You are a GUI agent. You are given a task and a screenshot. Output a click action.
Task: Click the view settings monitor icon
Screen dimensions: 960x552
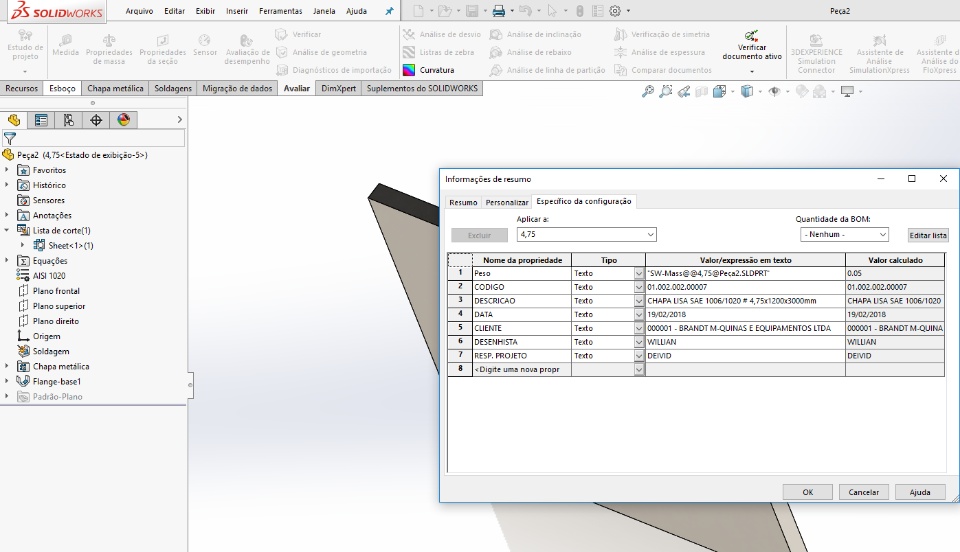(x=847, y=92)
